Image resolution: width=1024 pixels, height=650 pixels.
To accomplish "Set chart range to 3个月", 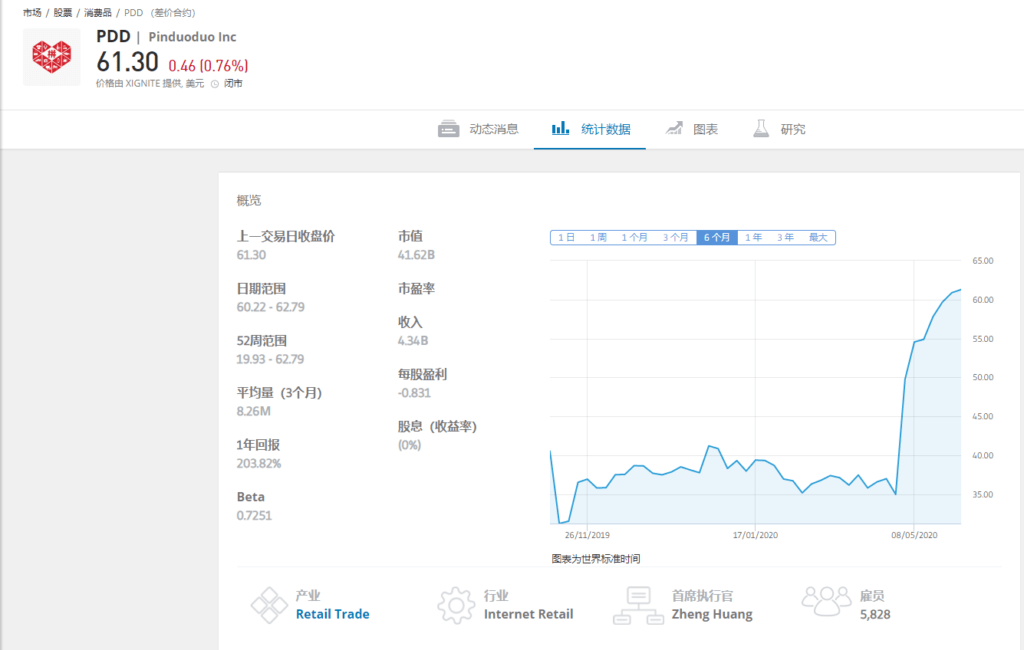I will pos(675,237).
